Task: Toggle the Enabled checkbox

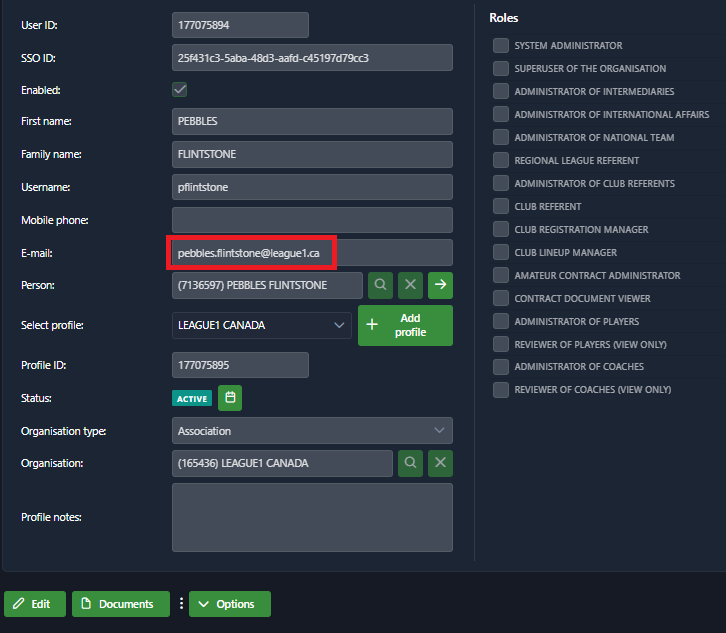Action: click(180, 90)
